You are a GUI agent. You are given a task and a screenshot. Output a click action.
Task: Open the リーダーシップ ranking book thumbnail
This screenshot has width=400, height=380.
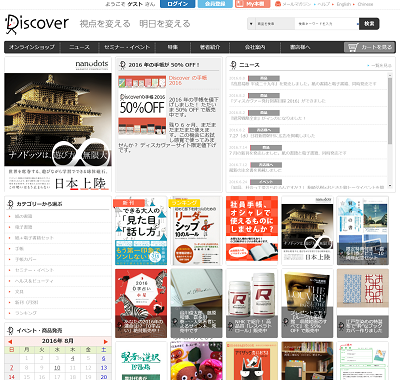click(x=196, y=231)
